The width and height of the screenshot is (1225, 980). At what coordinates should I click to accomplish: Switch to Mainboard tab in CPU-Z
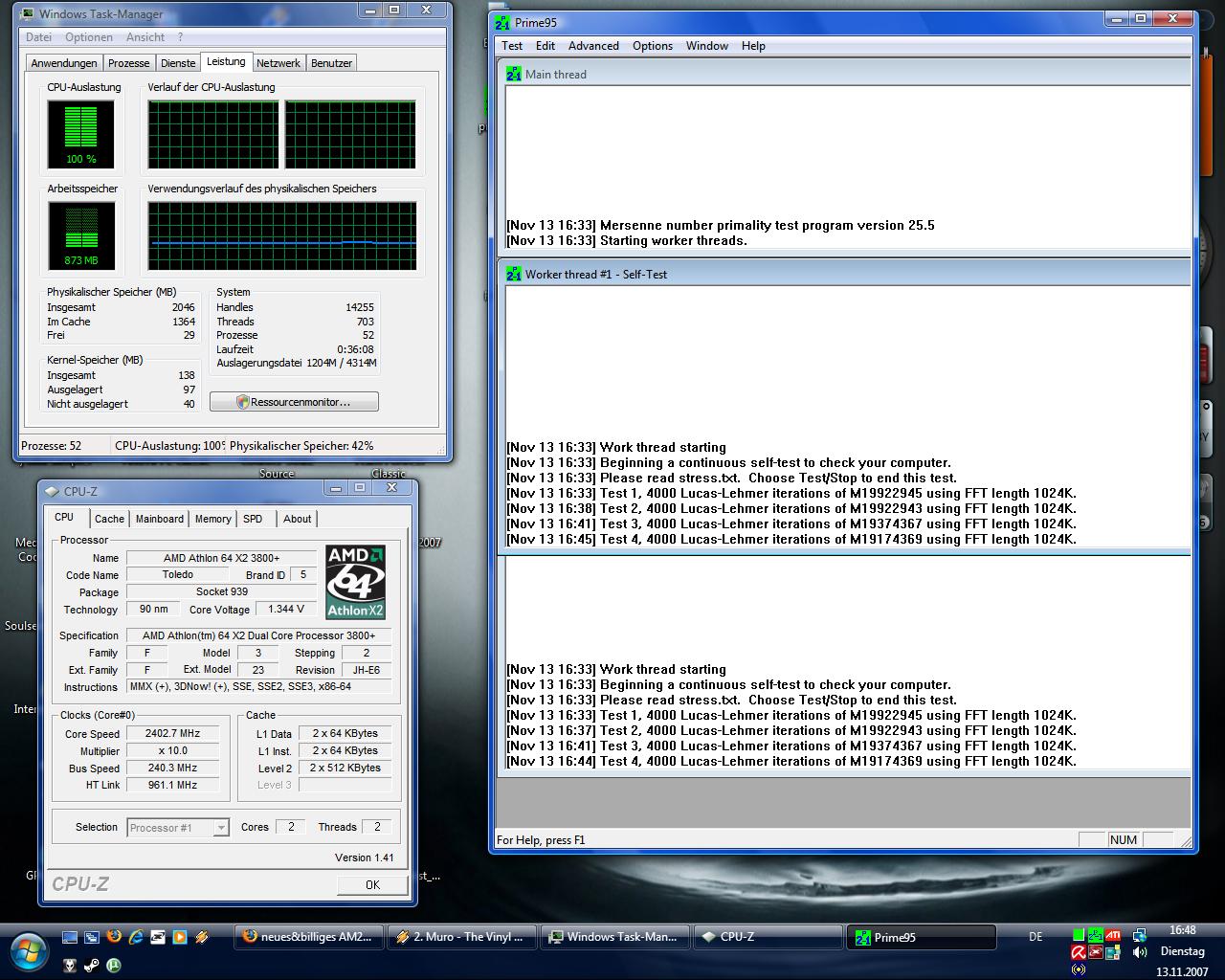click(x=160, y=519)
